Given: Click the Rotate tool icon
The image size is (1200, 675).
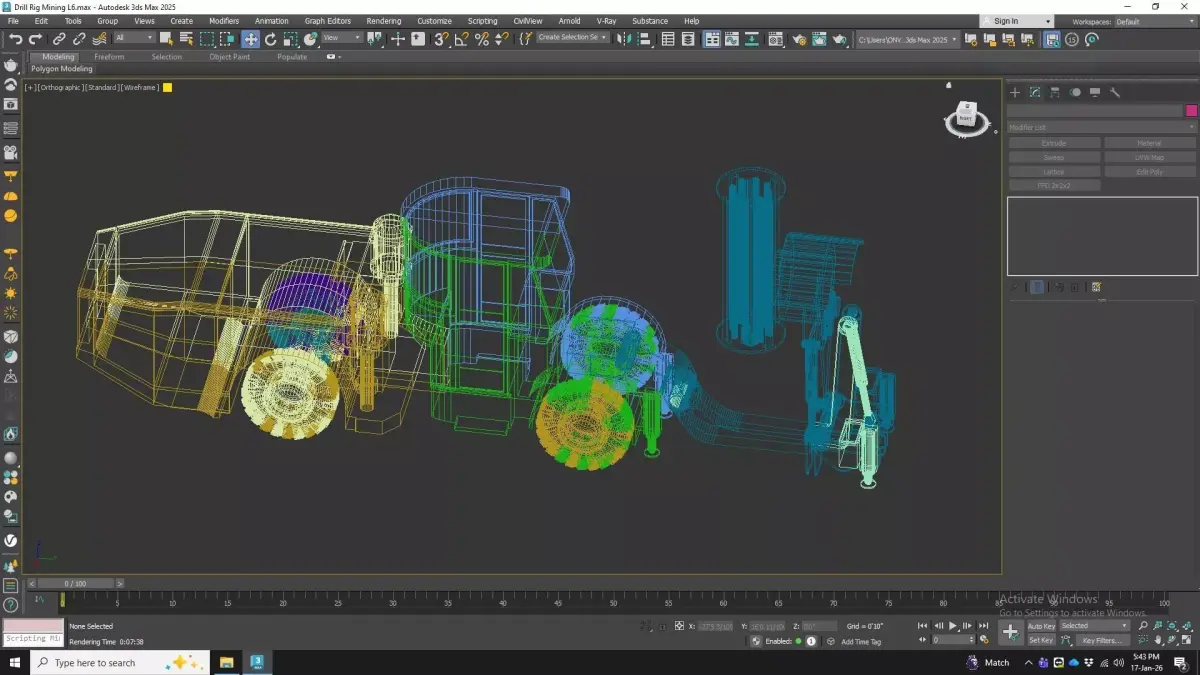Looking at the screenshot, I should click(270, 39).
